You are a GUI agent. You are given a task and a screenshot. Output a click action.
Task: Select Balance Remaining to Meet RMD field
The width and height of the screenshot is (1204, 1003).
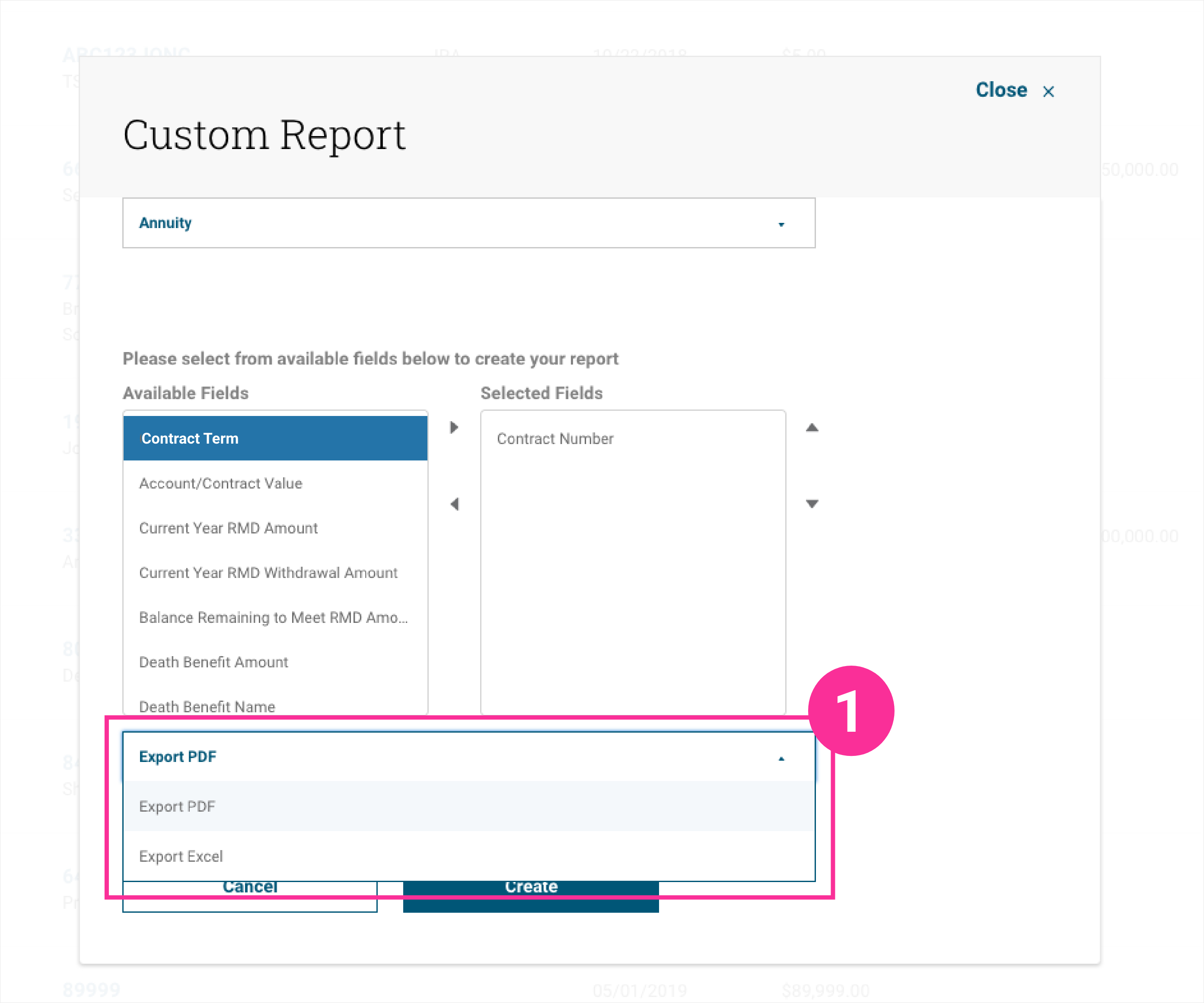(274, 617)
